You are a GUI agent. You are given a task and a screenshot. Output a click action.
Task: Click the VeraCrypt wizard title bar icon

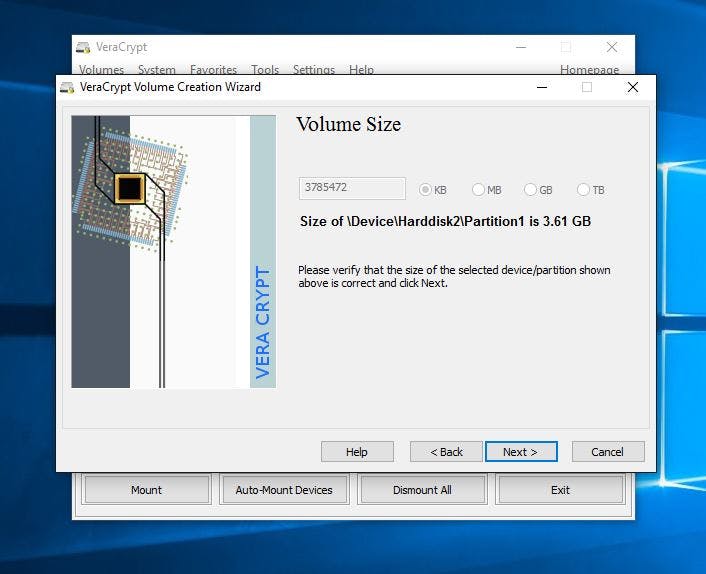click(67, 87)
